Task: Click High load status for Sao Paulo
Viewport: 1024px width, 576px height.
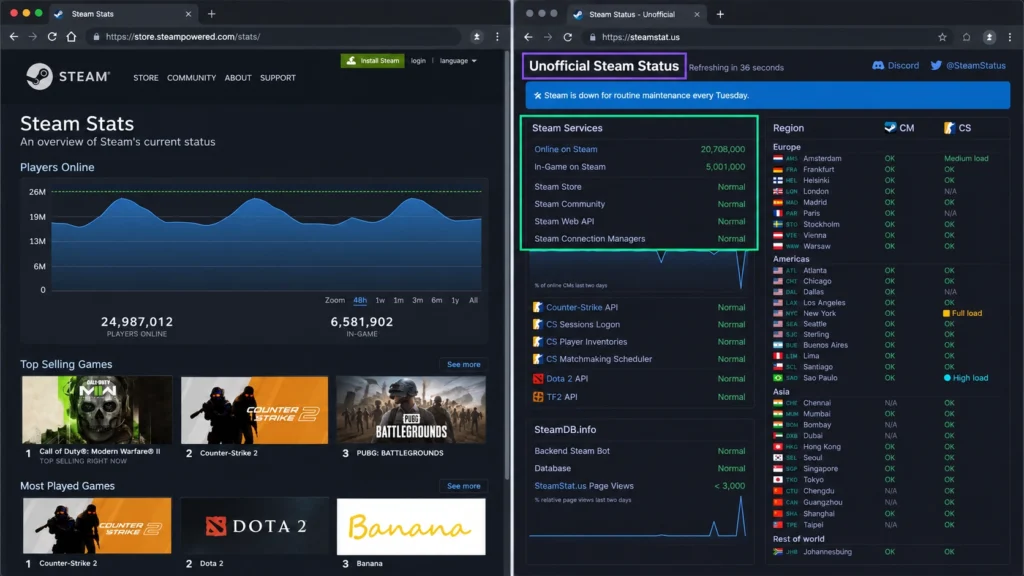Action: tap(965, 378)
